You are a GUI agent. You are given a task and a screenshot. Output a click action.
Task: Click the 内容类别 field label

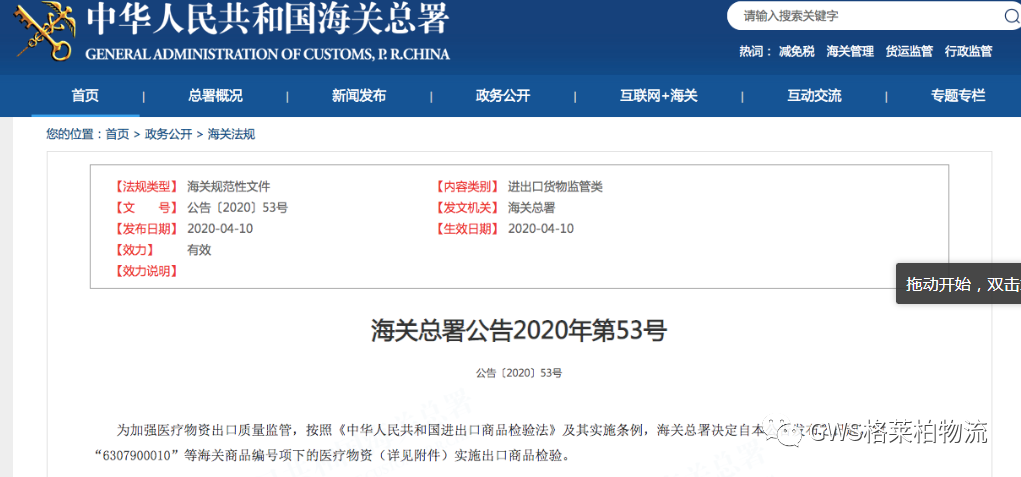(466, 187)
